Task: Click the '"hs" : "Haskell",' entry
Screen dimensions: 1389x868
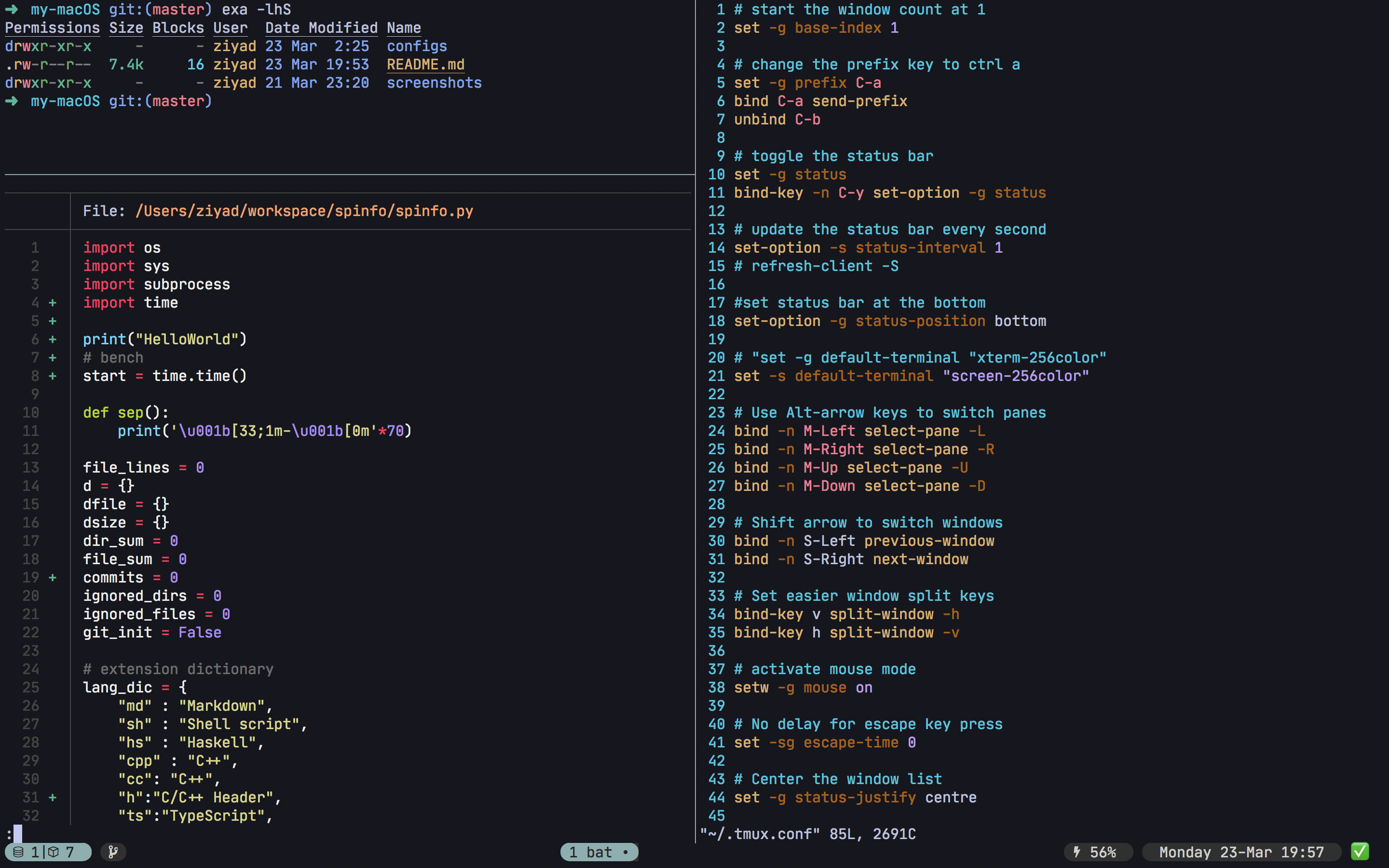Action: [x=191, y=742]
